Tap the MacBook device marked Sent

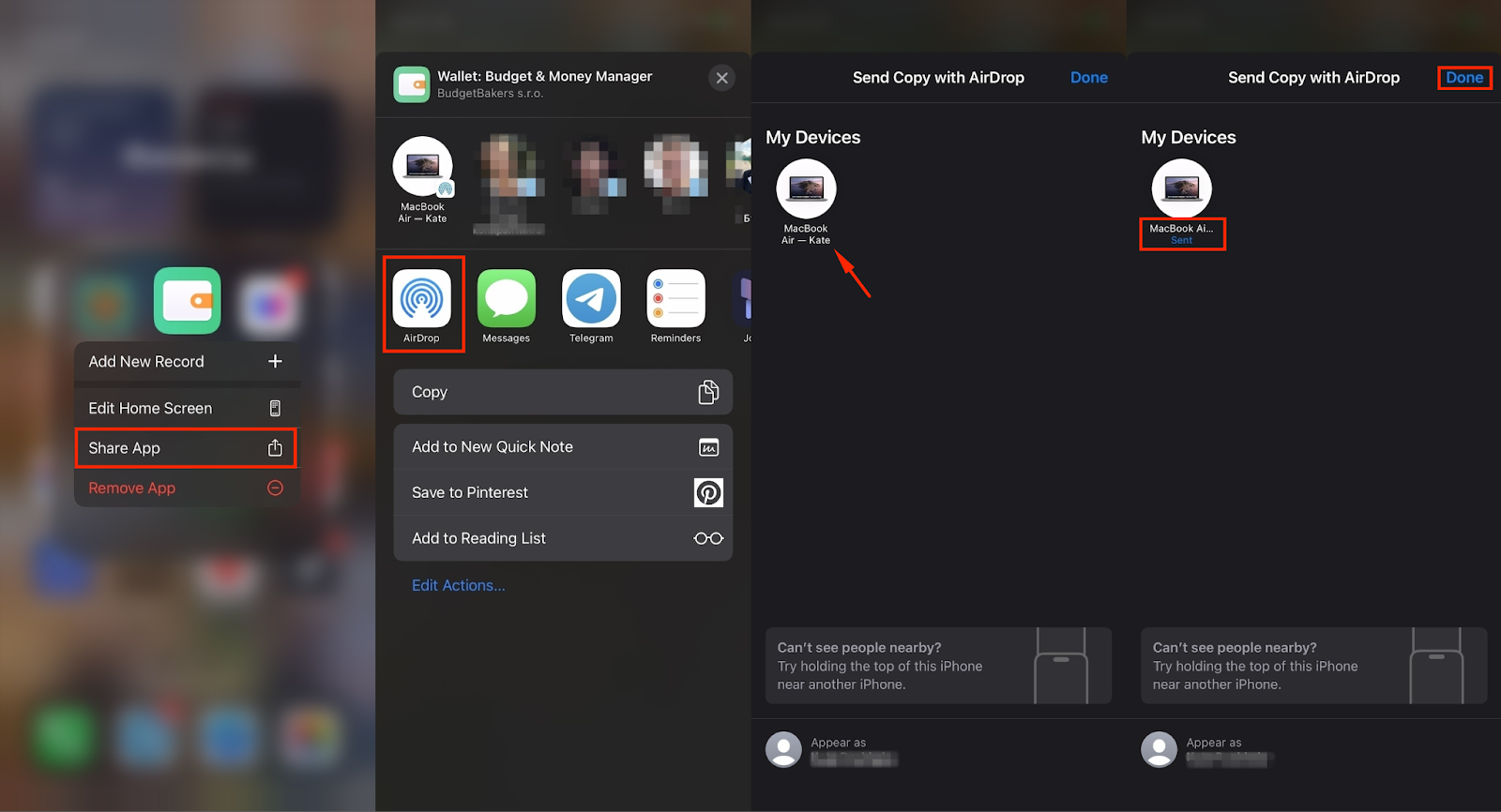click(1182, 202)
